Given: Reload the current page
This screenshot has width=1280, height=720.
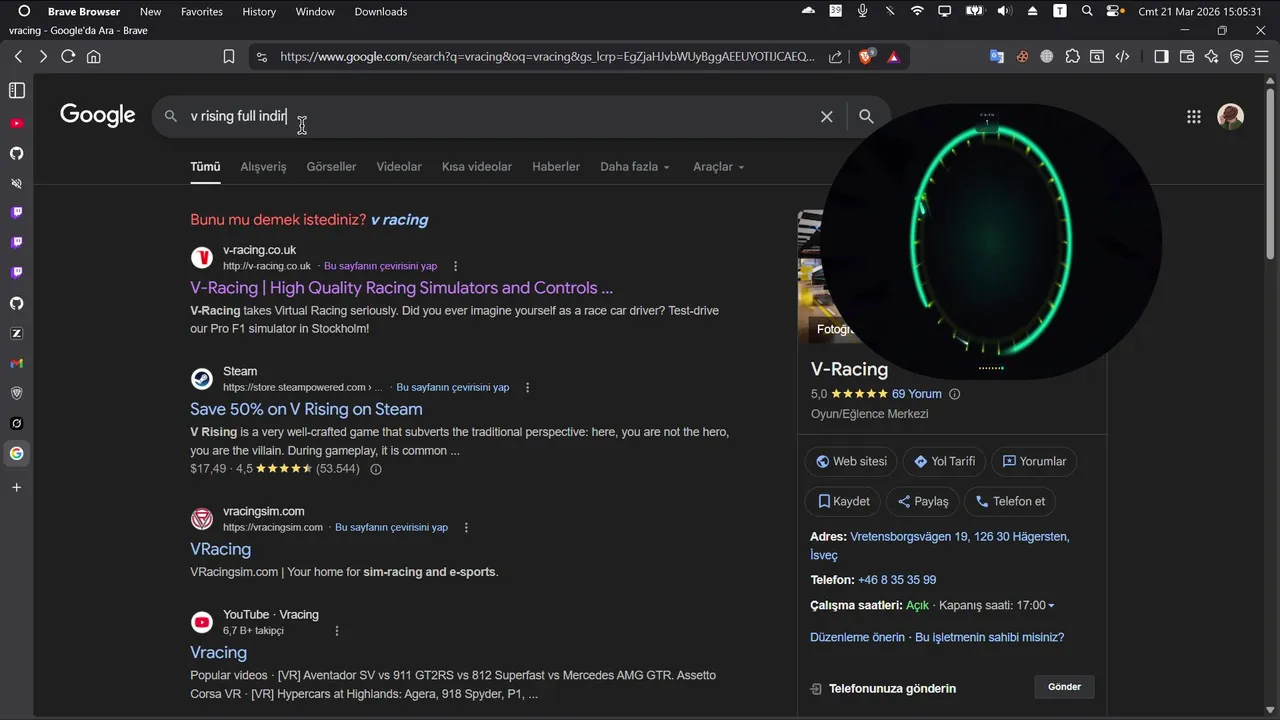Looking at the screenshot, I should 68,57.
